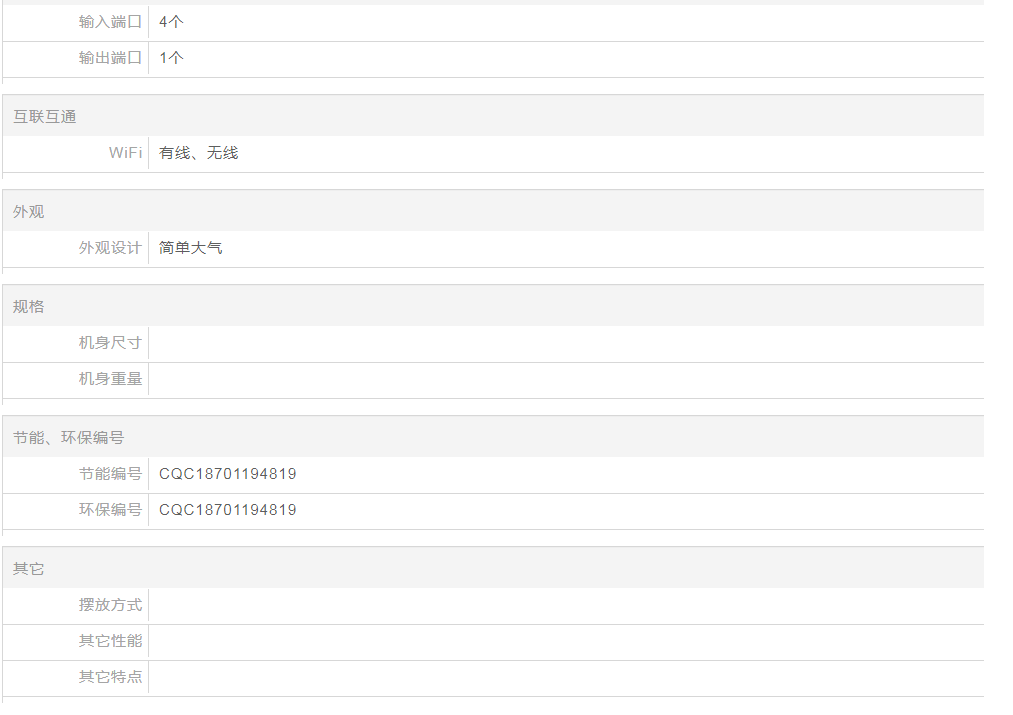The width and height of the screenshot is (1013, 715).
Task: Click the 规格 section header
Action: click(29, 307)
